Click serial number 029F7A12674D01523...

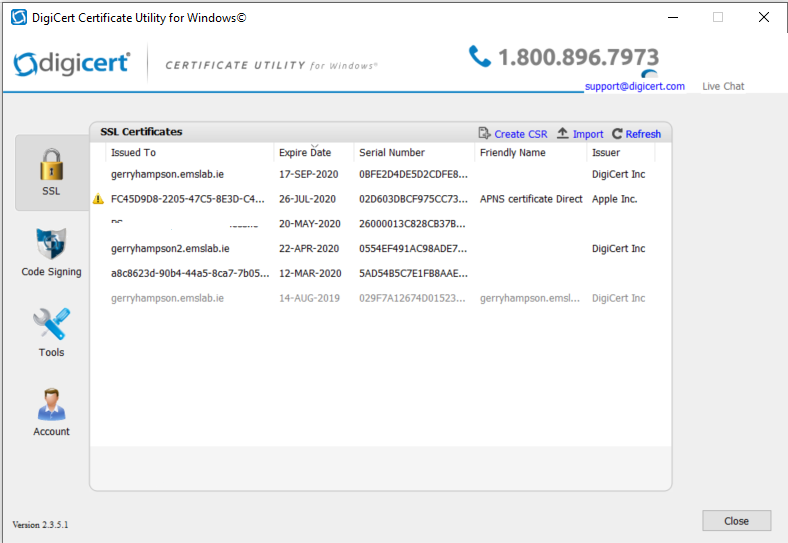pyautogui.click(x=412, y=298)
